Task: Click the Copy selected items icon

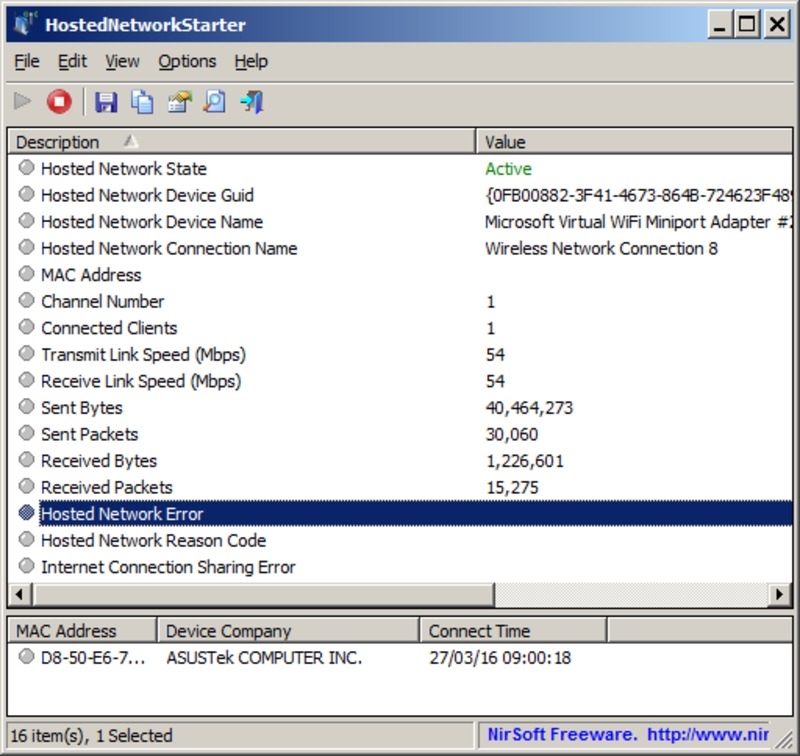Action: pos(143,101)
